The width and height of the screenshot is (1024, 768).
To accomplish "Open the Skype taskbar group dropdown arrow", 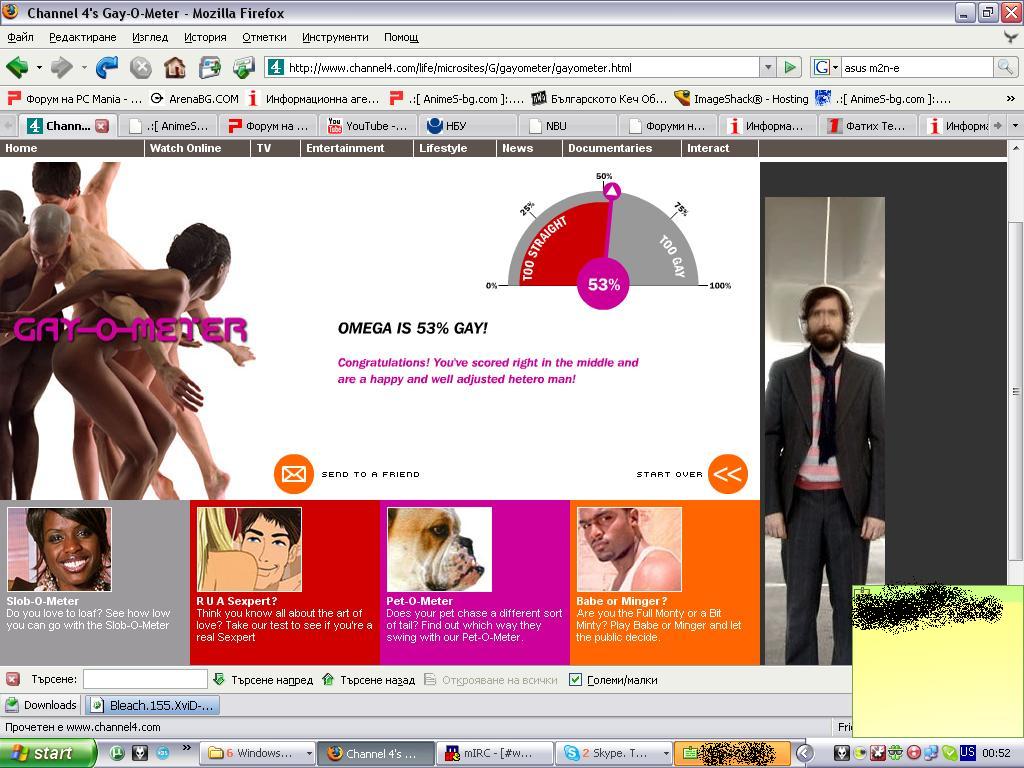I will pos(665,753).
